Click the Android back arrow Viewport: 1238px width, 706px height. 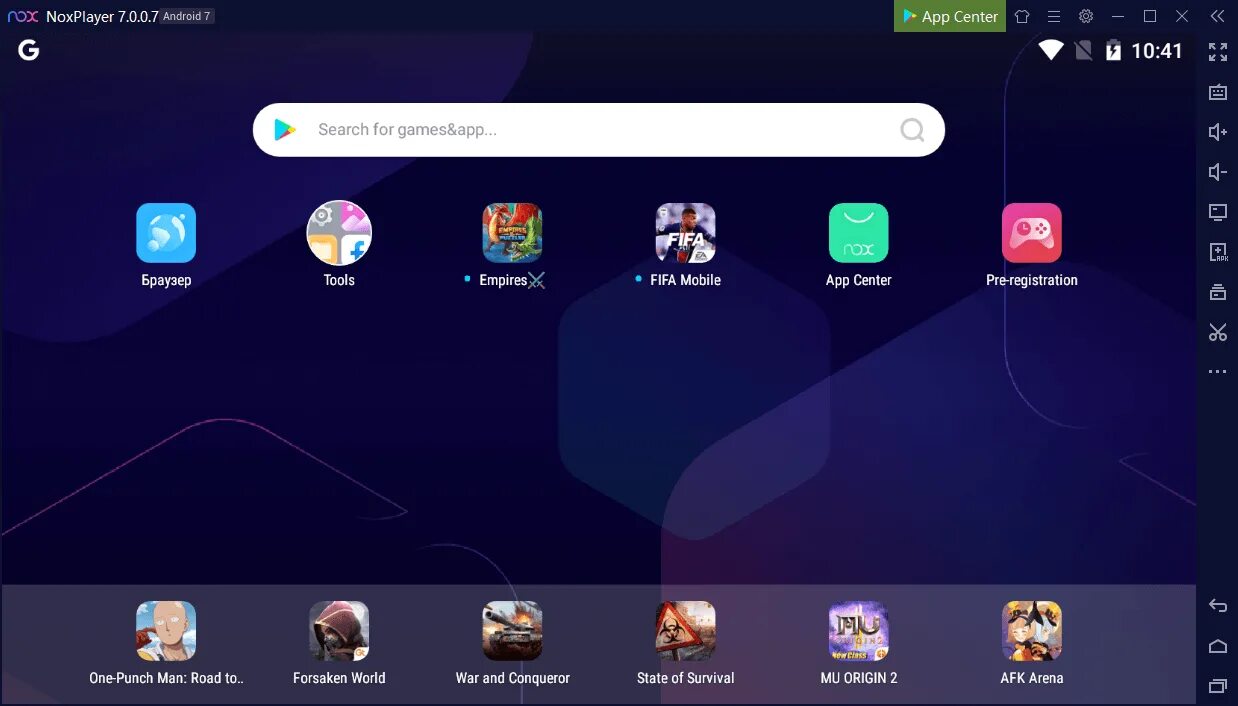pos(1217,606)
